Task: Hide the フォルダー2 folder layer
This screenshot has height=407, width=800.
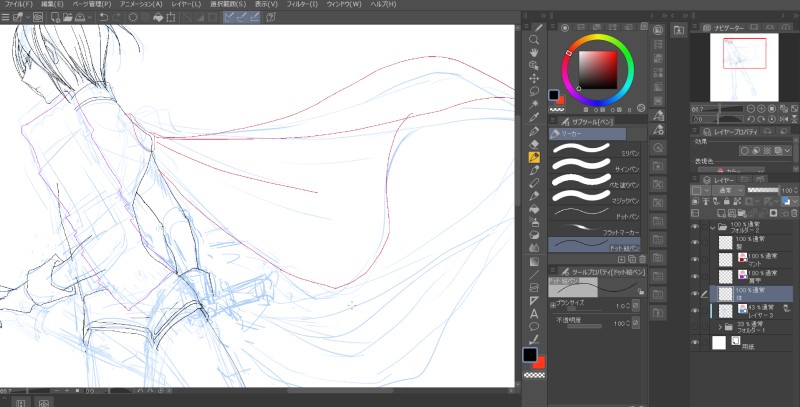Action: 695,227
